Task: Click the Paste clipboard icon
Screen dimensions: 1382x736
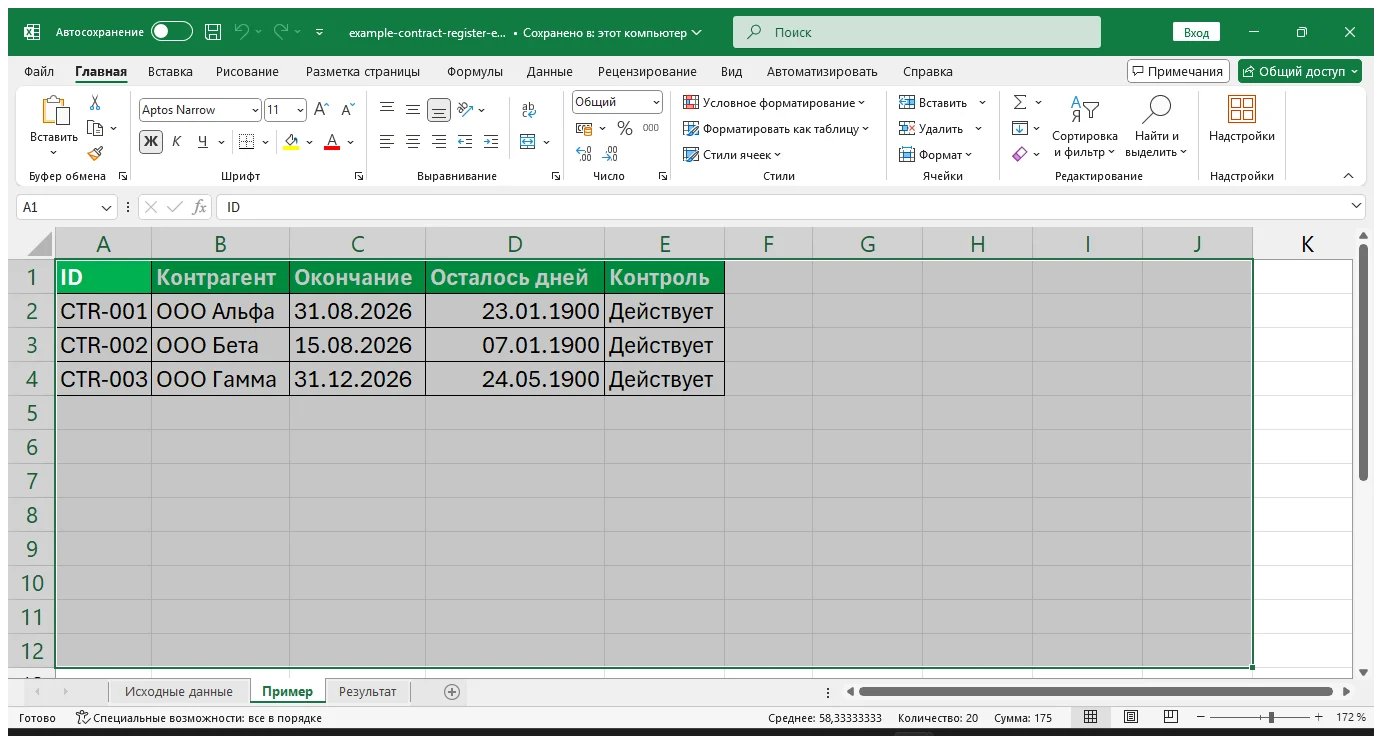Action: click(x=54, y=110)
